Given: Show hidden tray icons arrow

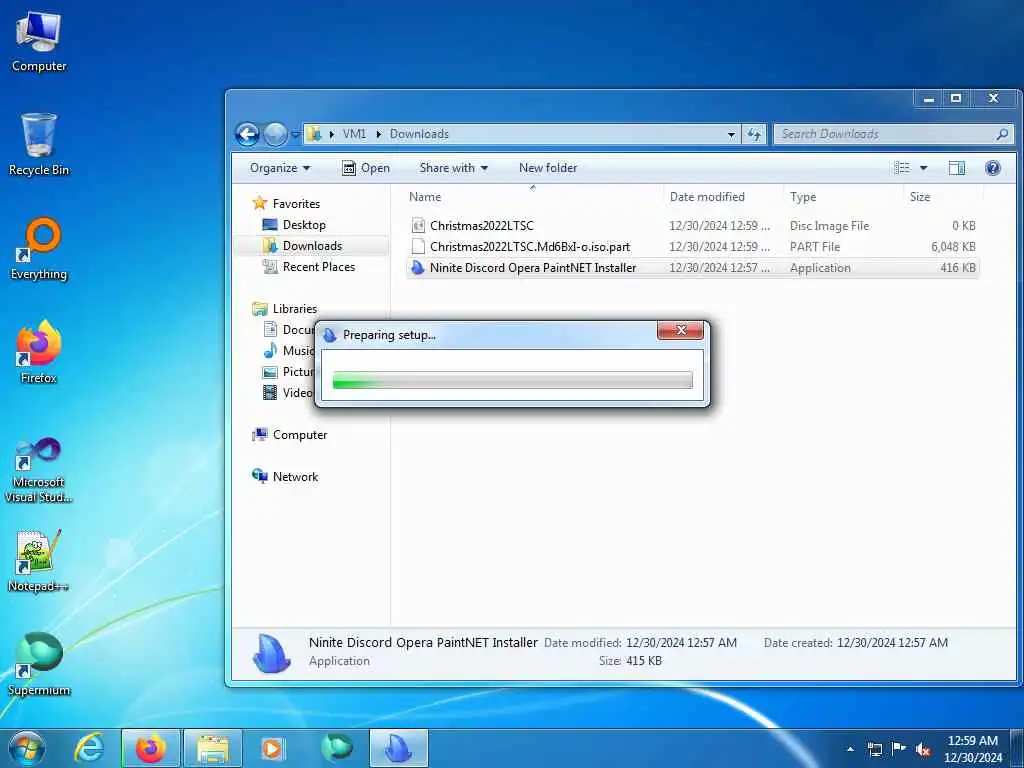Looking at the screenshot, I should (x=850, y=749).
